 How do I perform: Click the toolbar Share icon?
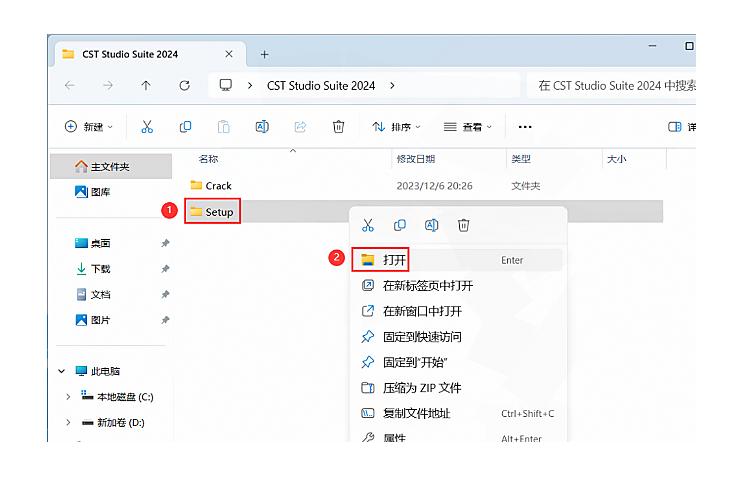point(300,126)
